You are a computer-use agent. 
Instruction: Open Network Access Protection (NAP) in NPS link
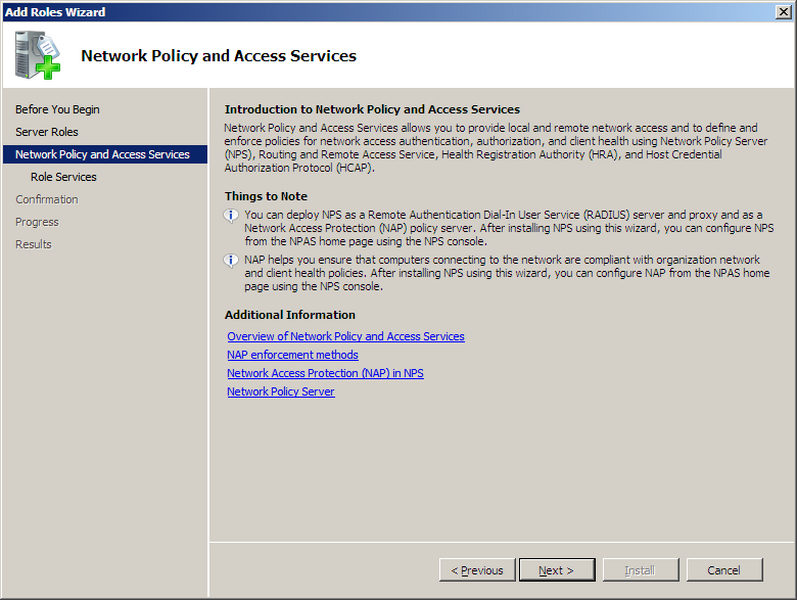click(x=325, y=373)
